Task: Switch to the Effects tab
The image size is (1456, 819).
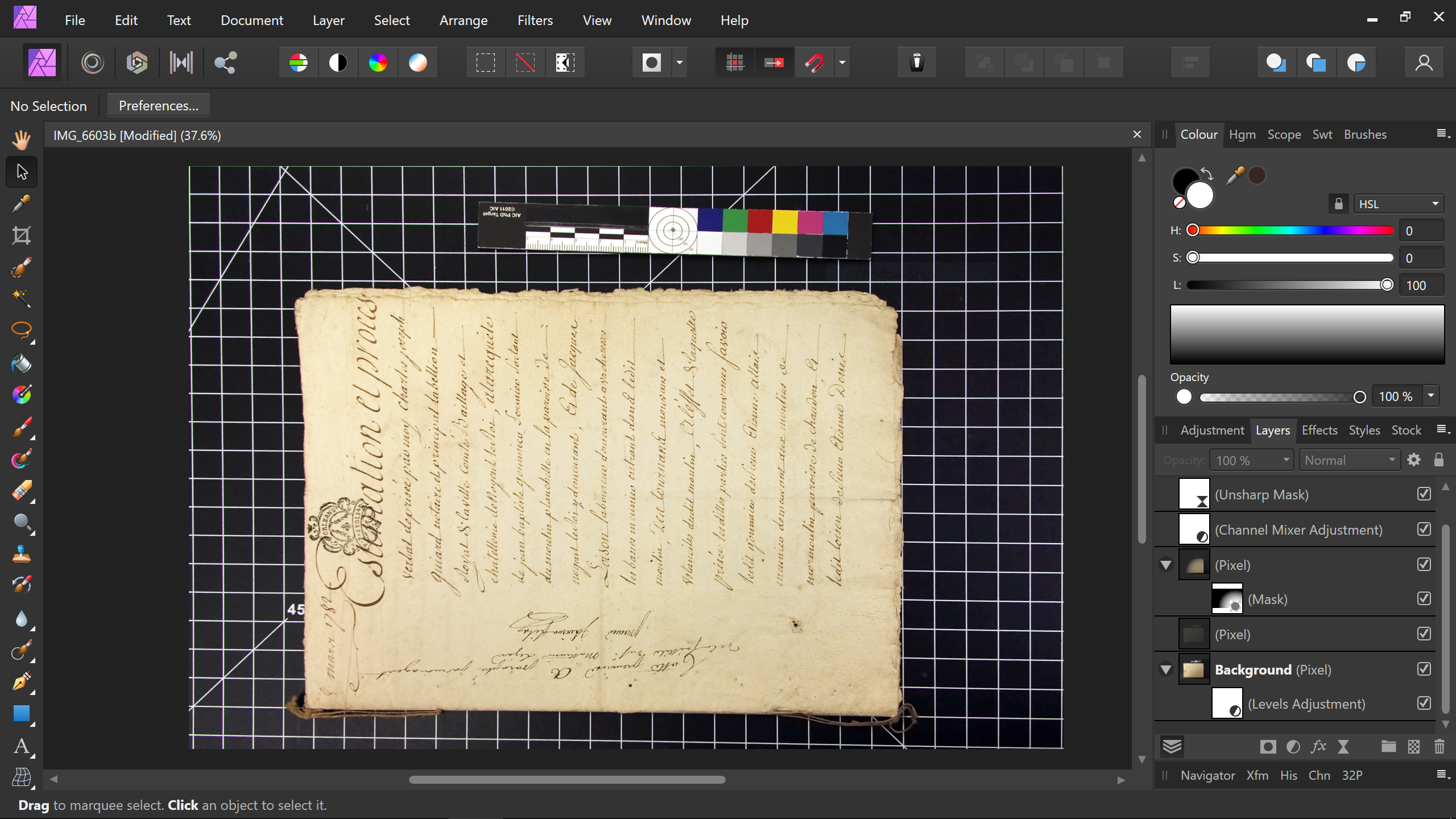Action: coord(1319,431)
